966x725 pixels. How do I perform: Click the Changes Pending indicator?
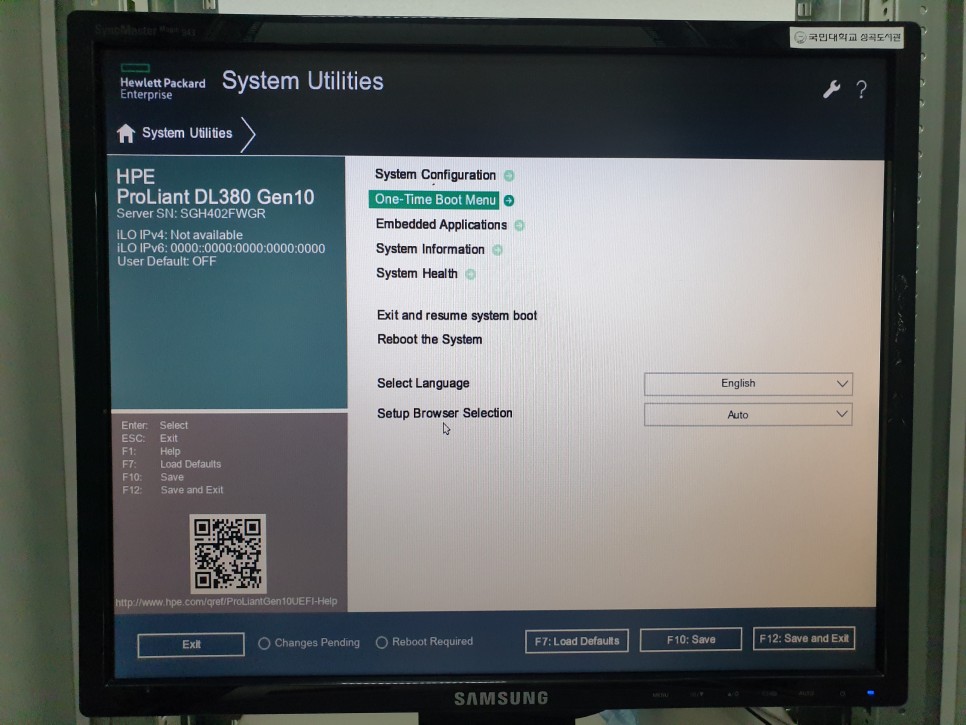[x=309, y=643]
